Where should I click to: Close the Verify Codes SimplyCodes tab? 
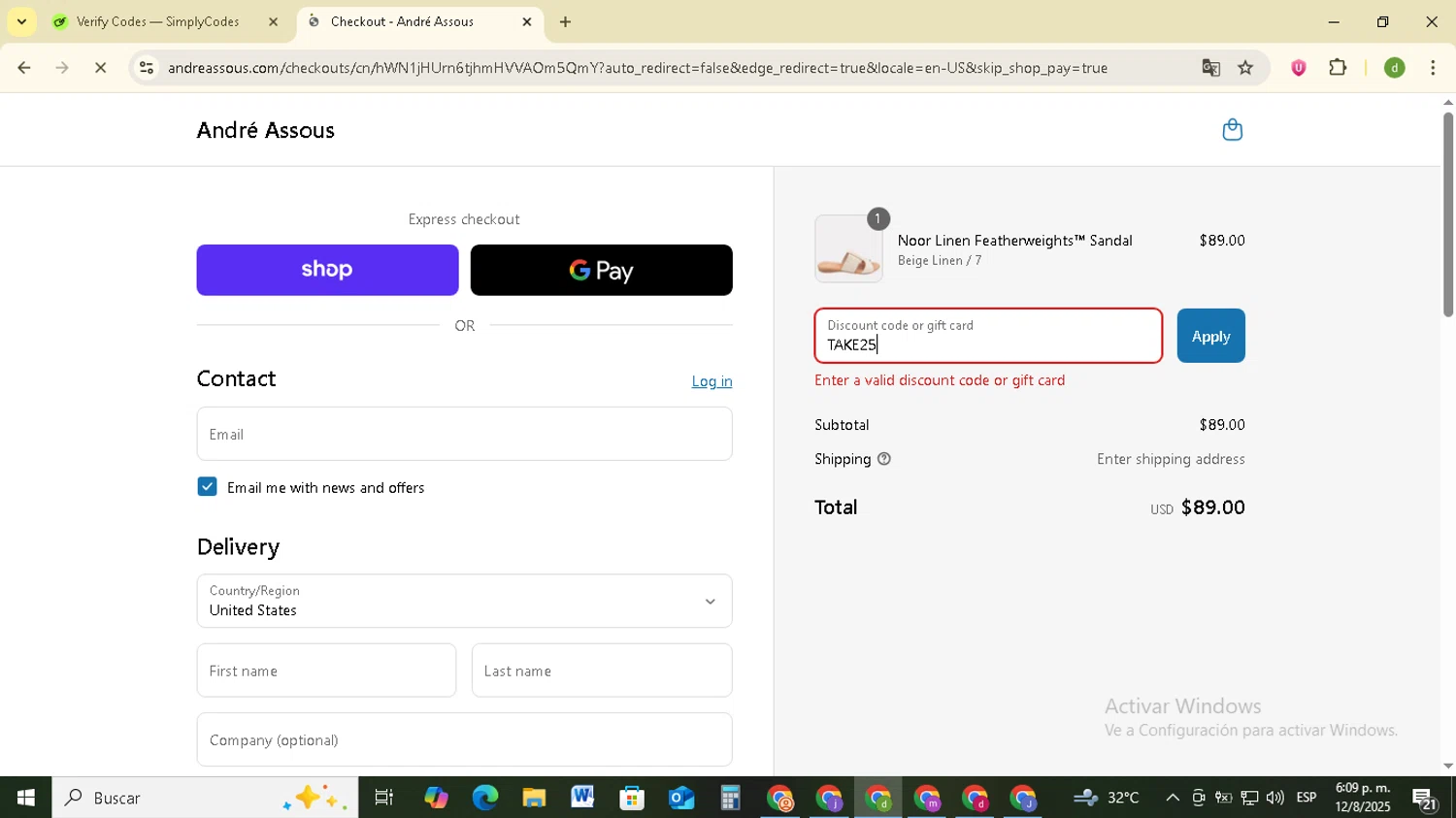point(273,21)
